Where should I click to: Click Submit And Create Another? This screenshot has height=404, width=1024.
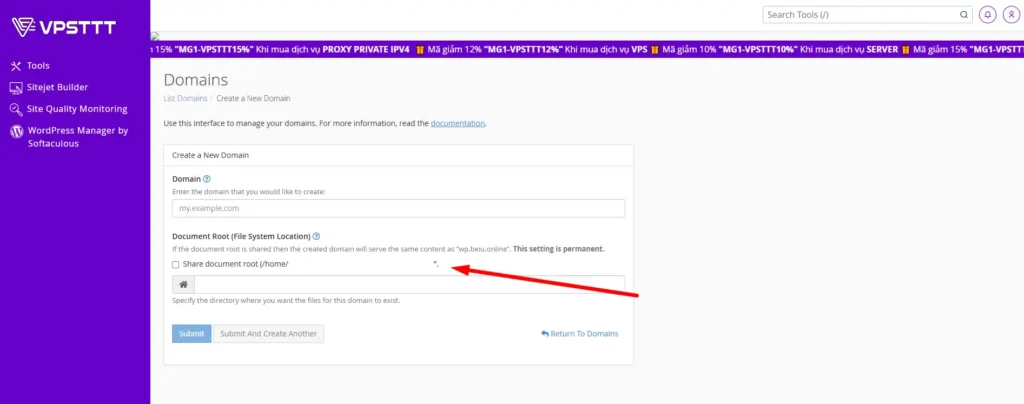[x=268, y=334]
